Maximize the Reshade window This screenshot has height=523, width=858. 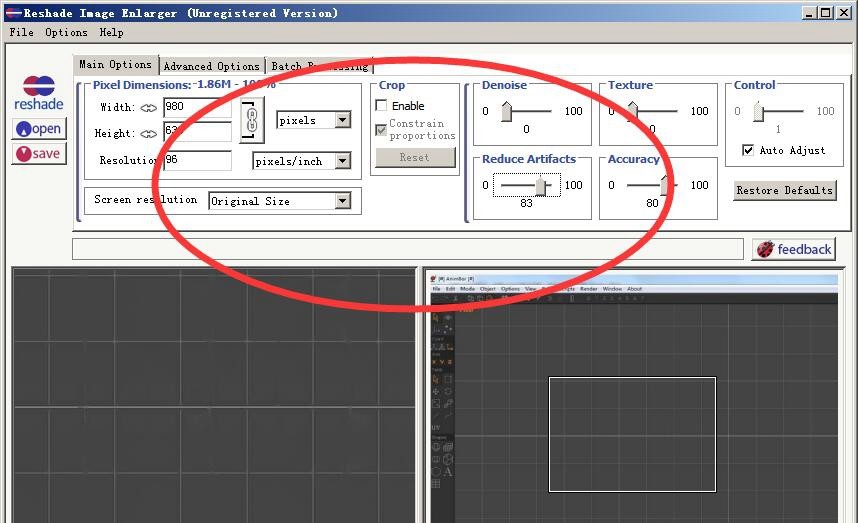pyautogui.click(x=826, y=13)
